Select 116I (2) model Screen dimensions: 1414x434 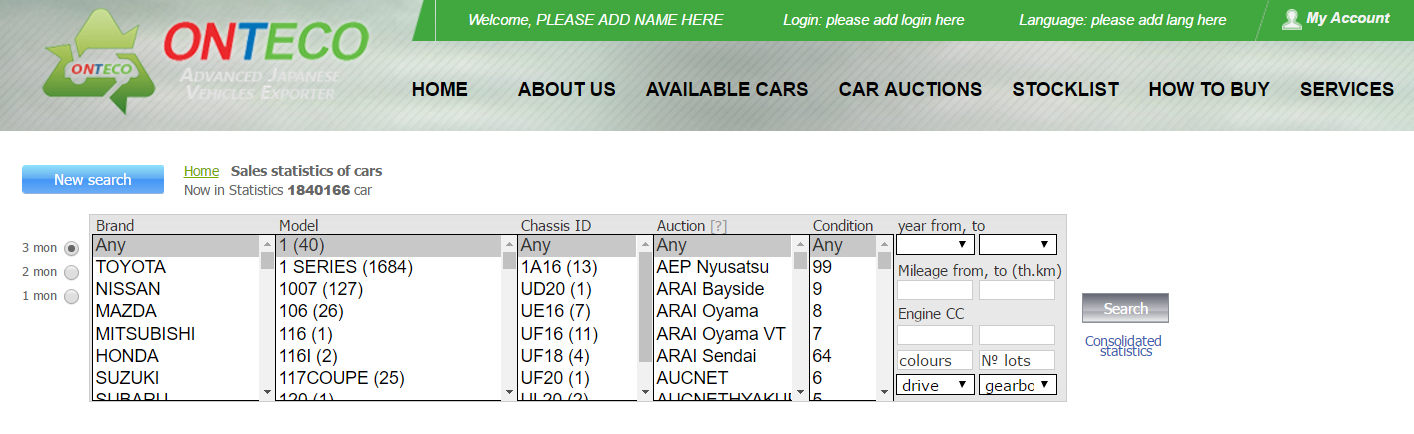389,355
